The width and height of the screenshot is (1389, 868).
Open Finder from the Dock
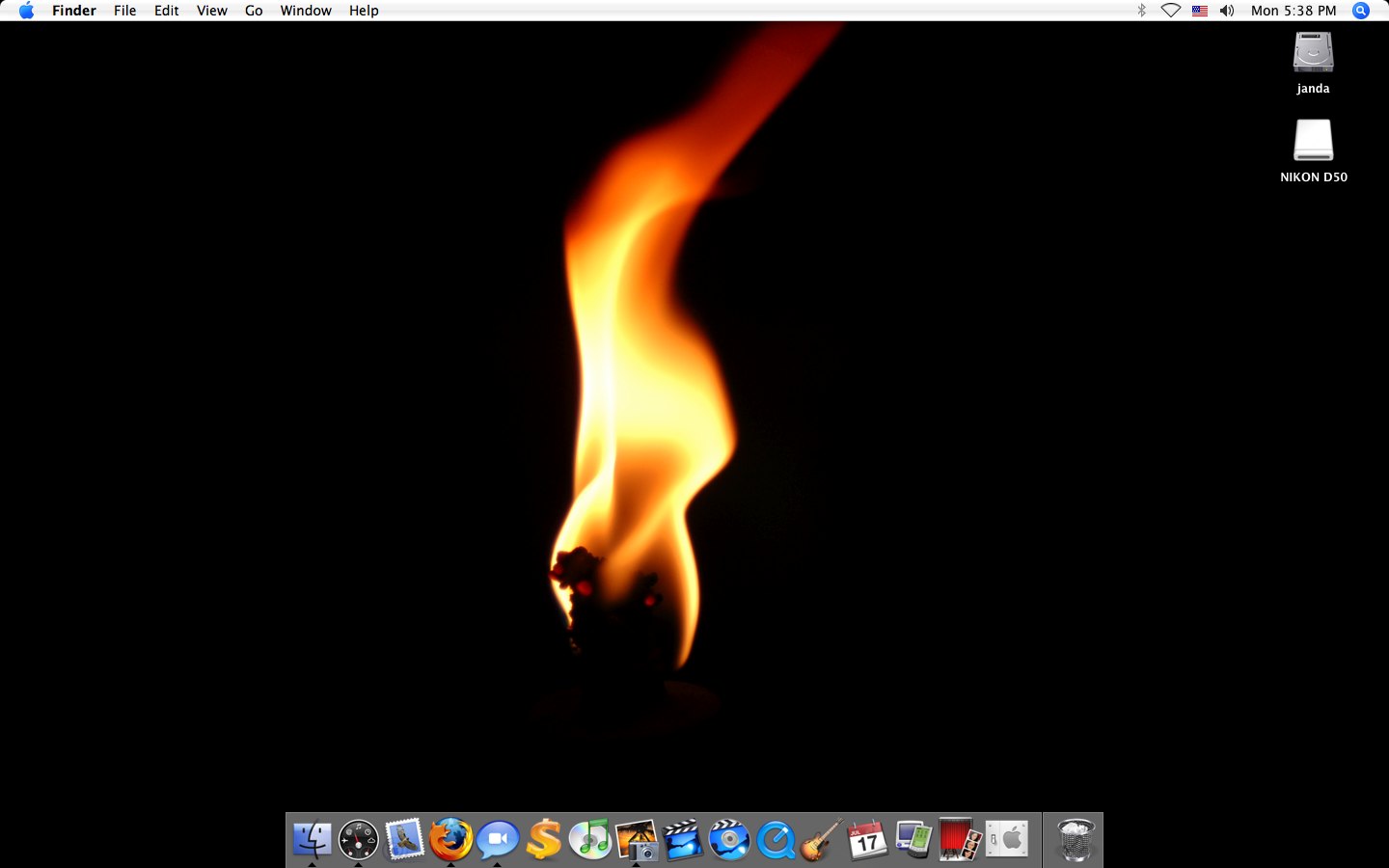[x=312, y=839]
